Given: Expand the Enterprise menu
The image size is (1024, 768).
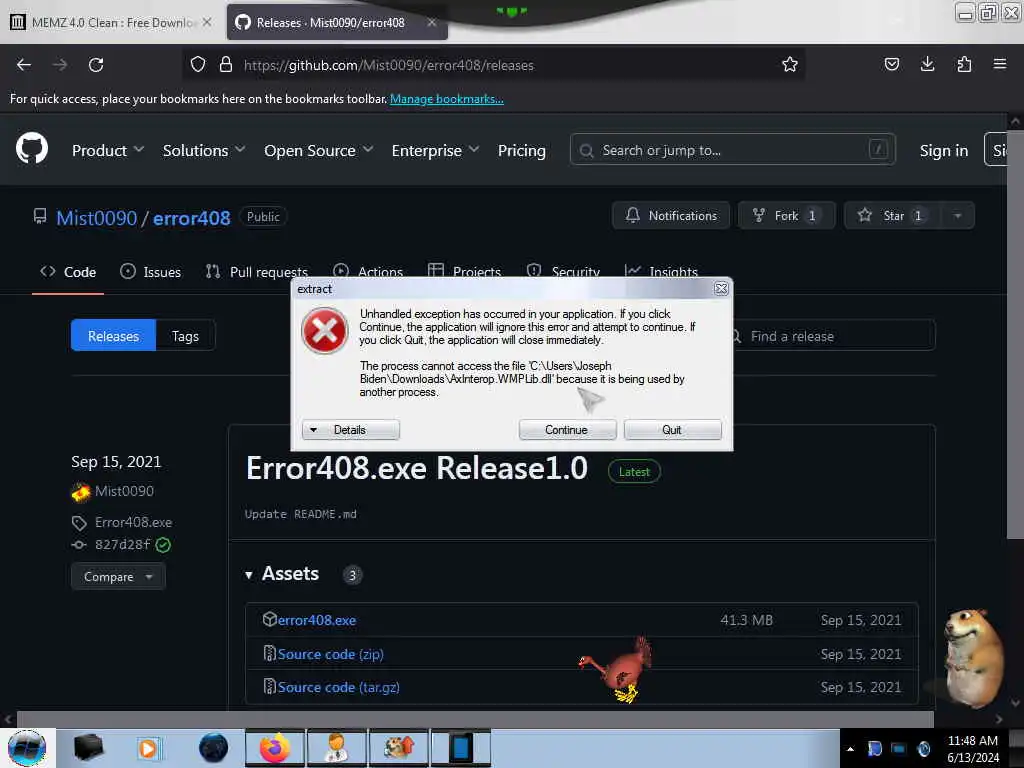Looking at the screenshot, I should pyautogui.click(x=435, y=150).
